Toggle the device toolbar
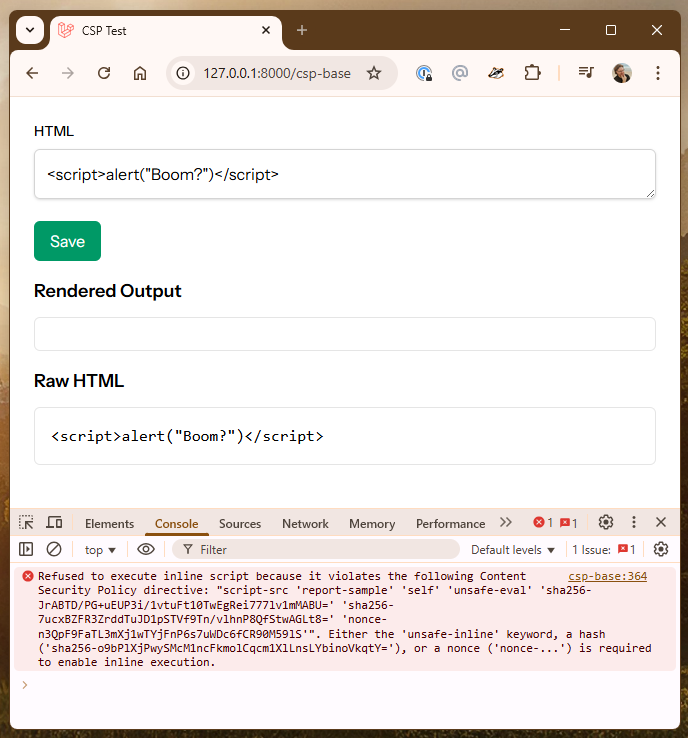 click(x=54, y=522)
